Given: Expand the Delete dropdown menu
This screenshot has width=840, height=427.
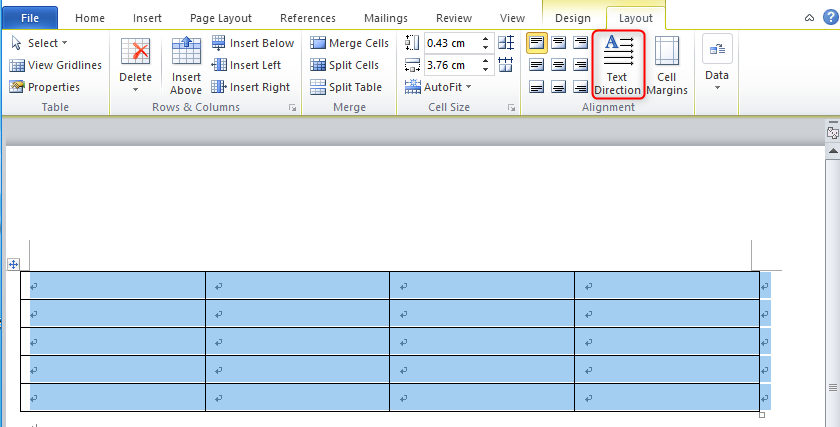Looking at the screenshot, I should point(135,83).
